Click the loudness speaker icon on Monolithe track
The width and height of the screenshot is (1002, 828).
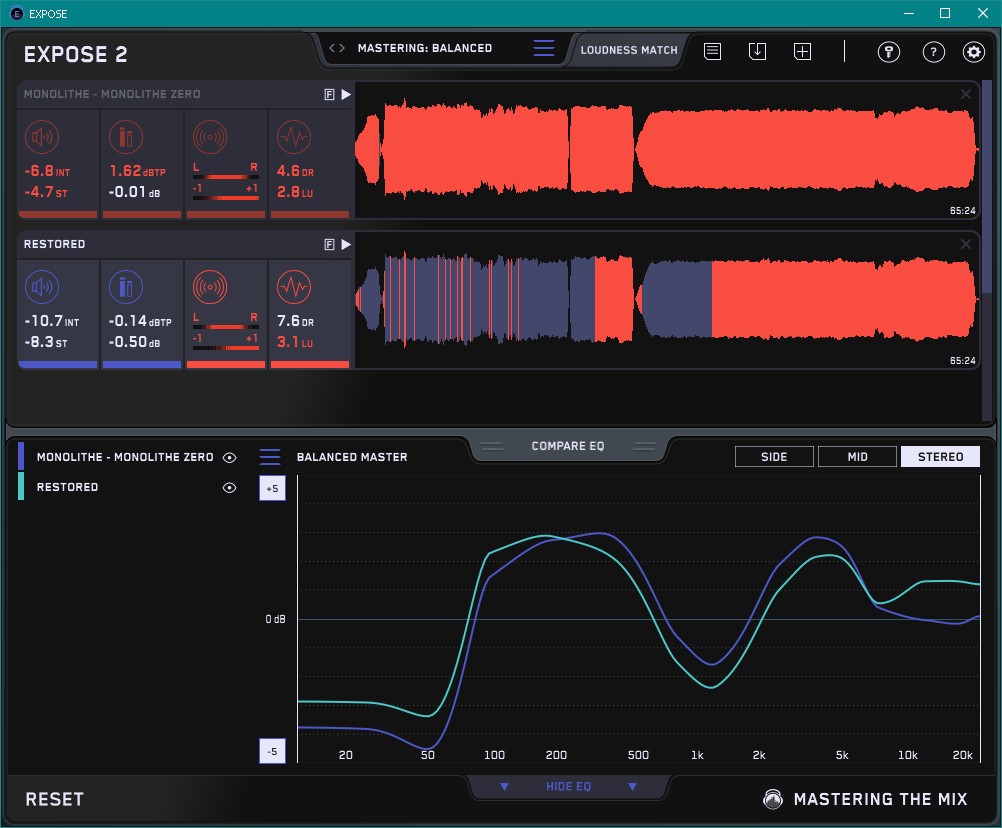[x=41, y=137]
